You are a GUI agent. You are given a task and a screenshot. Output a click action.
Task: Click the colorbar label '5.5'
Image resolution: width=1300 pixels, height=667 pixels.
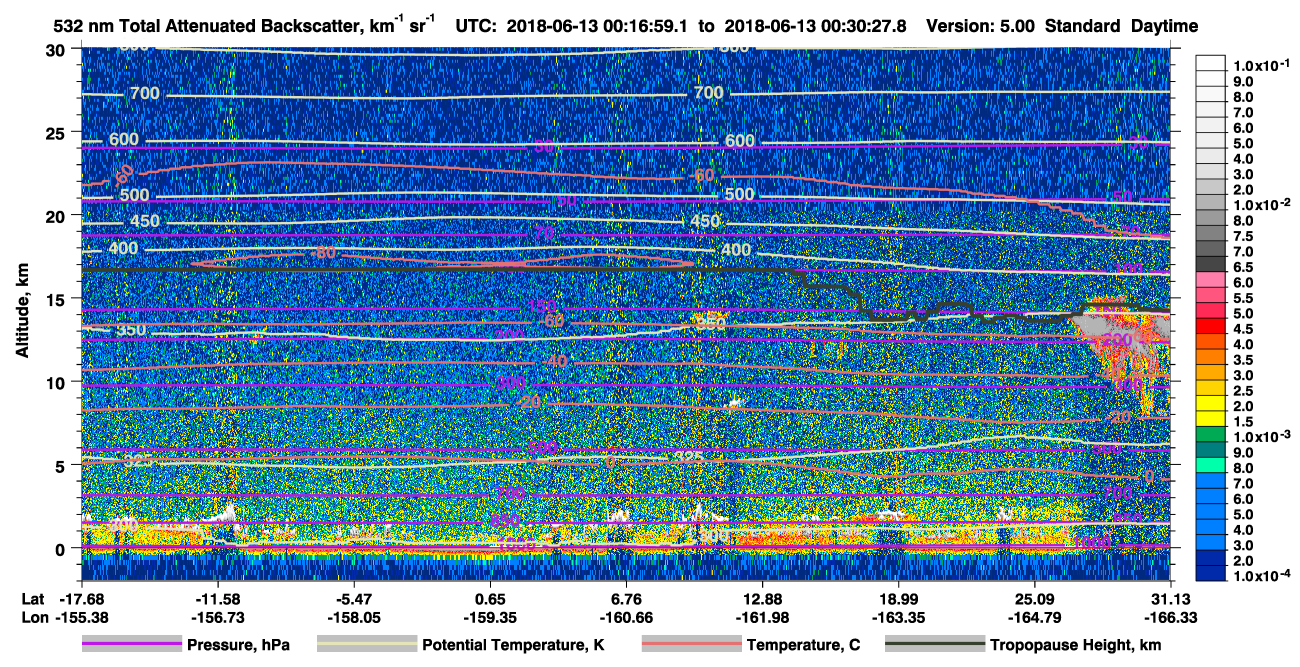(x=1243, y=298)
